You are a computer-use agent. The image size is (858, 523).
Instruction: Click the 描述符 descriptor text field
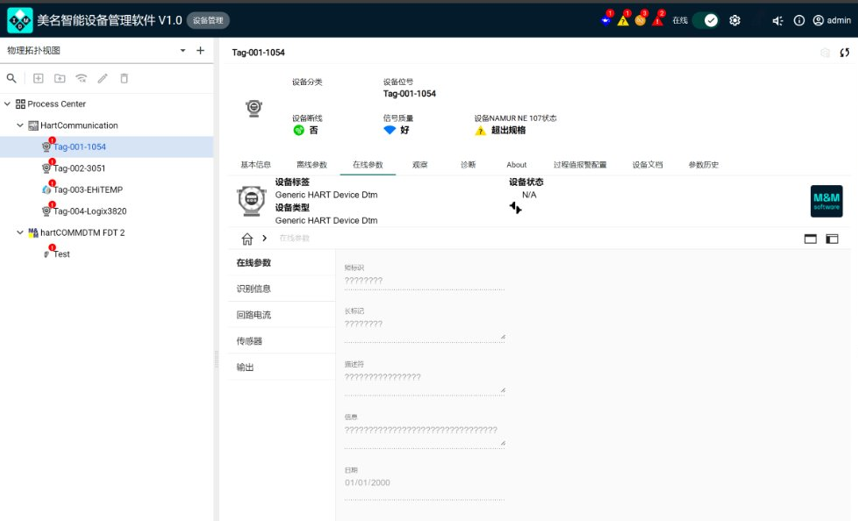[x=423, y=378]
